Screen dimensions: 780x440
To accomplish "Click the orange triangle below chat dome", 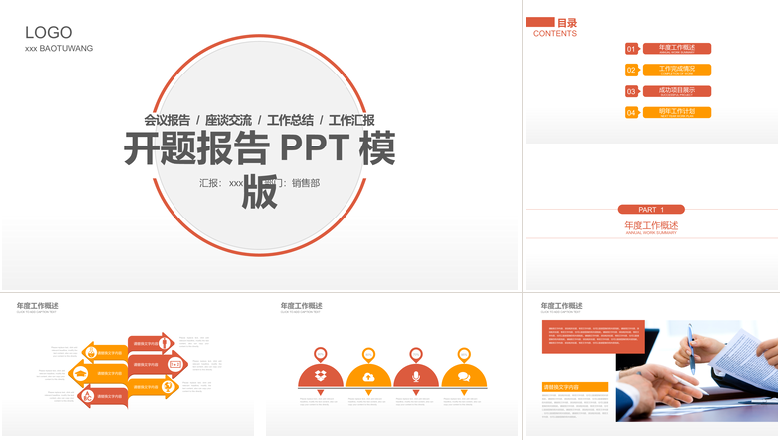I will (464, 393).
